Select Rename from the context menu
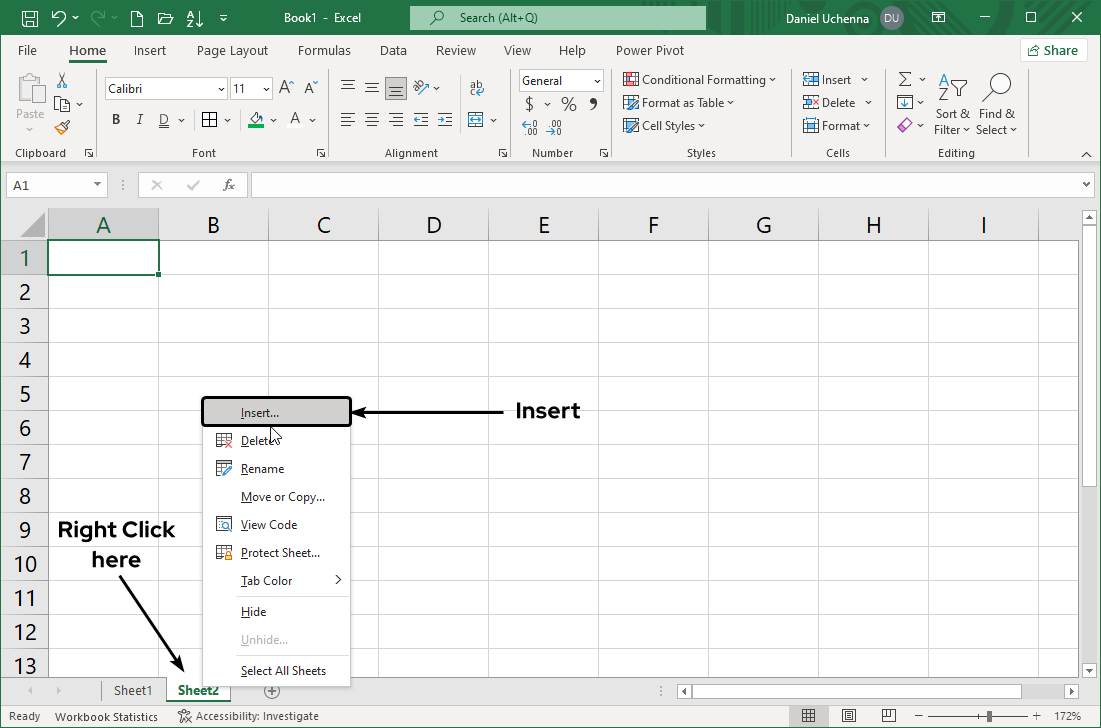The height and width of the screenshot is (728, 1101). 262,468
